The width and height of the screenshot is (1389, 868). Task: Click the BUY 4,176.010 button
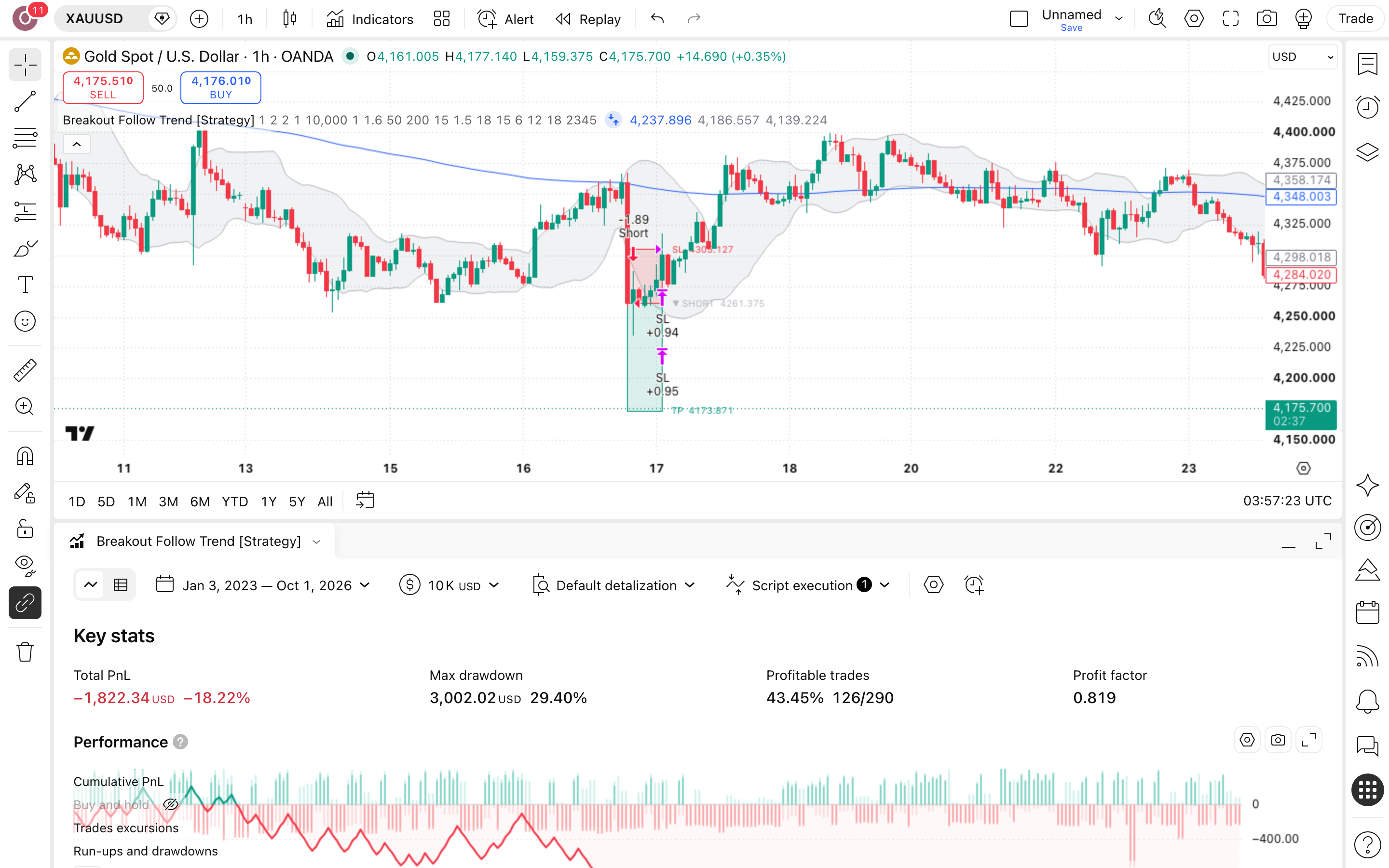pos(220,87)
